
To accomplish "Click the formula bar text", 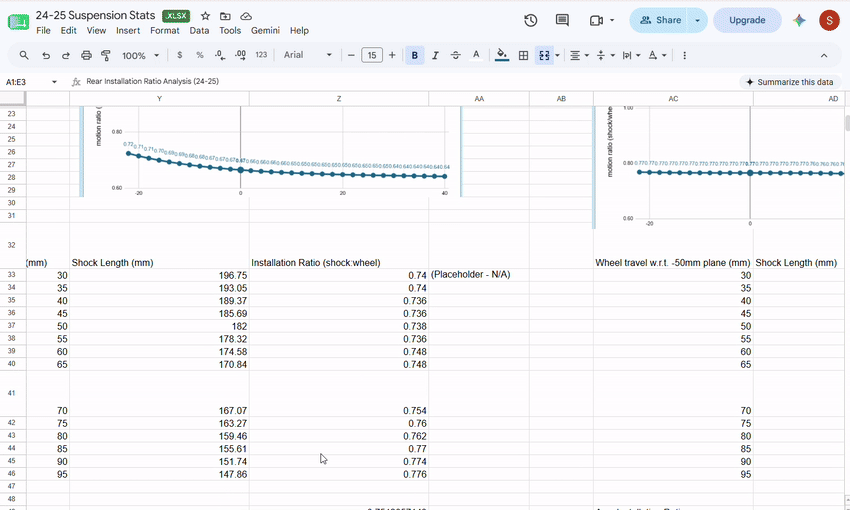I will click(x=152, y=81).
